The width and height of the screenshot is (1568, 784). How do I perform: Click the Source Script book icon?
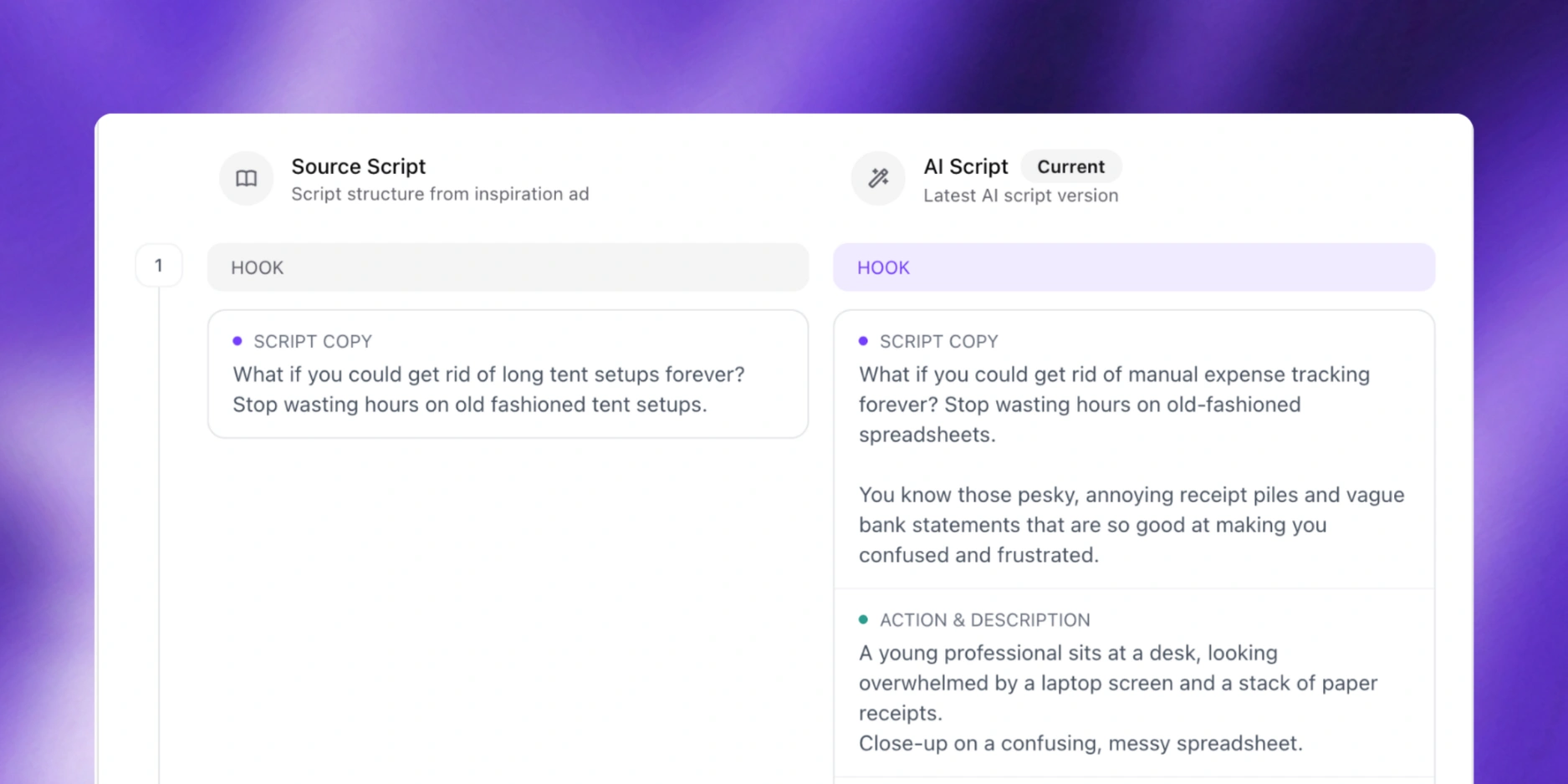[246, 178]
